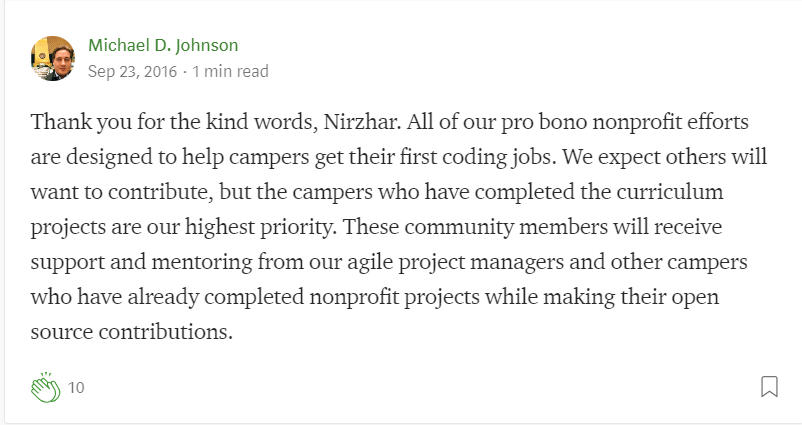Open Michael D. Johnson's profile picture
Image resolution: width=802 pixels, height=425 pixels.
click(x=53, y=58)
